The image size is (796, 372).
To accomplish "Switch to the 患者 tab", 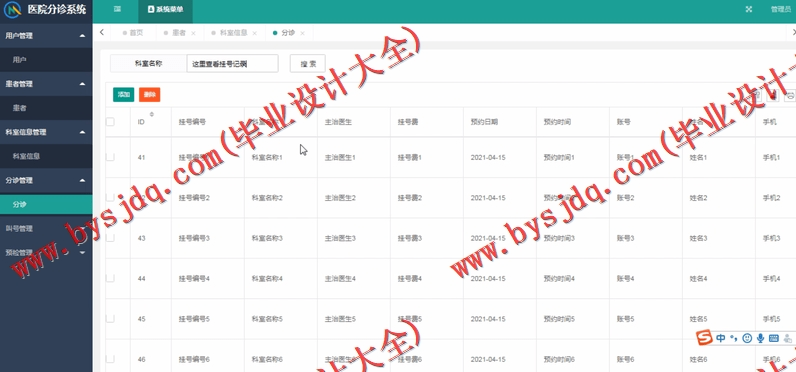I will point(179,33).
